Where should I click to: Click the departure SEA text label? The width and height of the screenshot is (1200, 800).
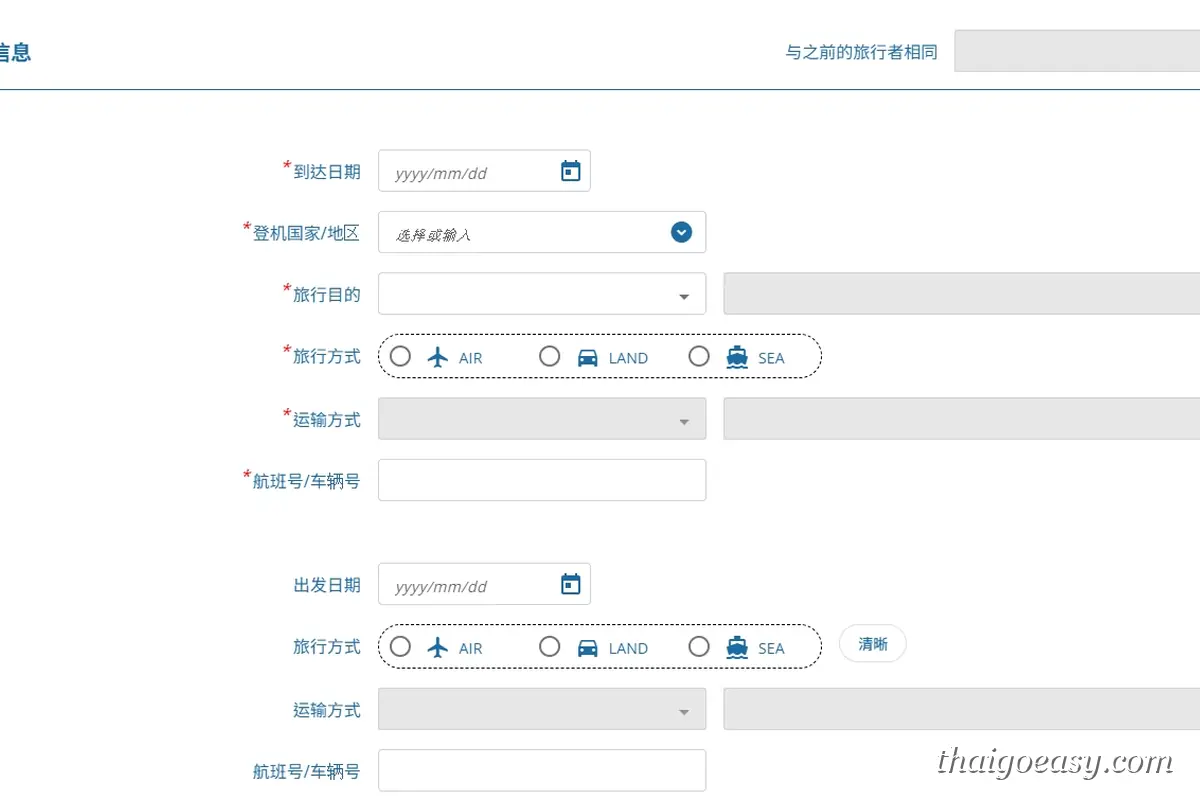pyautogui.click(x=771, y=648)
